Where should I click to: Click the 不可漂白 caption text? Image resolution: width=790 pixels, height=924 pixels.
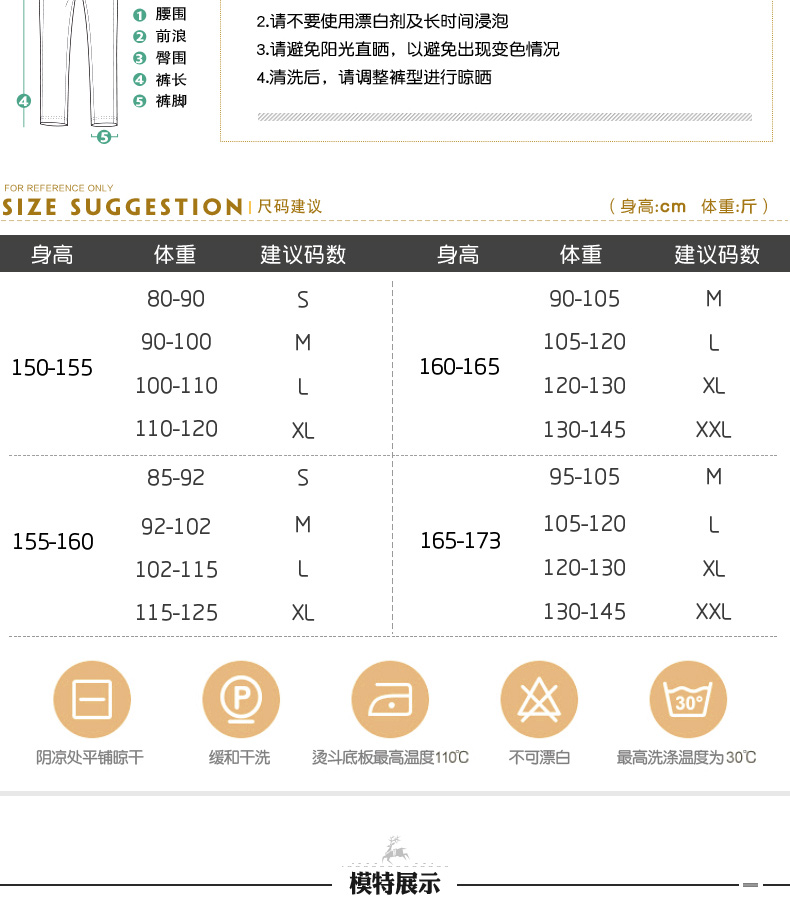pos(539,758)
